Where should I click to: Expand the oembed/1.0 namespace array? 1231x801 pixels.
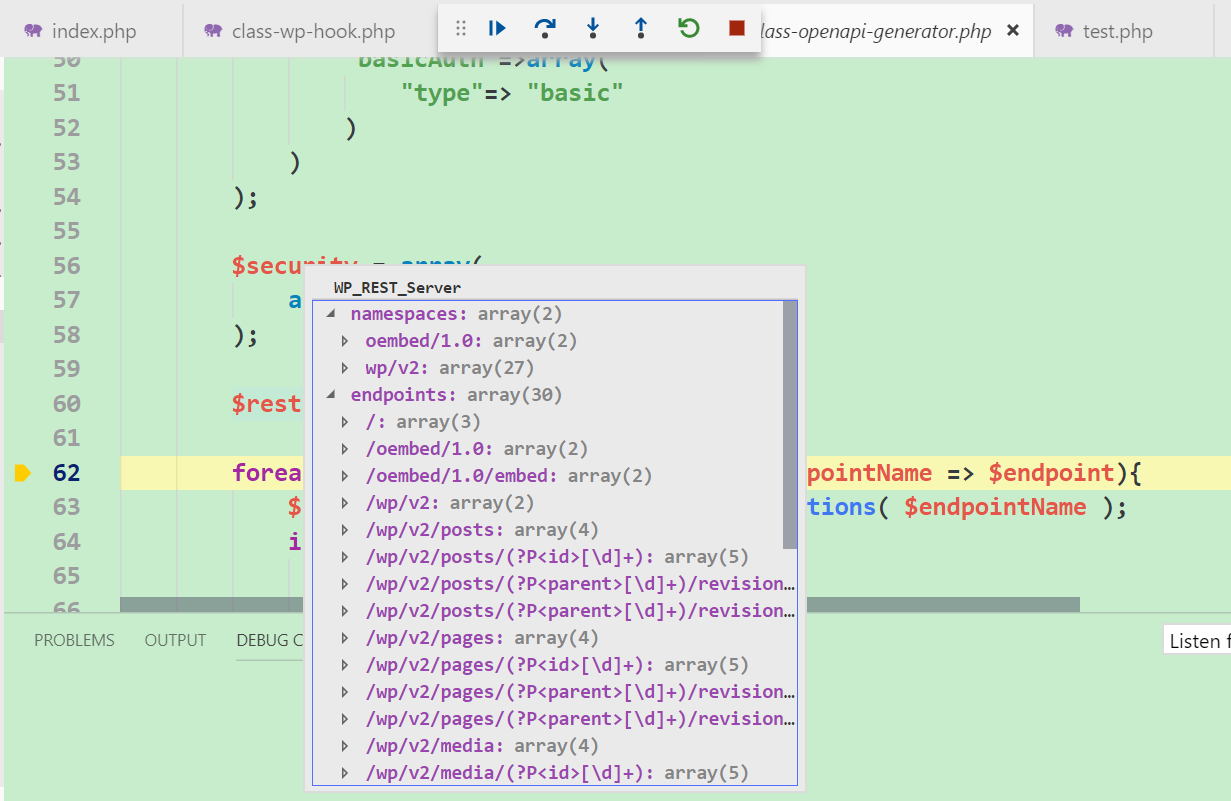pyautogui.click(x=346, y=341)
